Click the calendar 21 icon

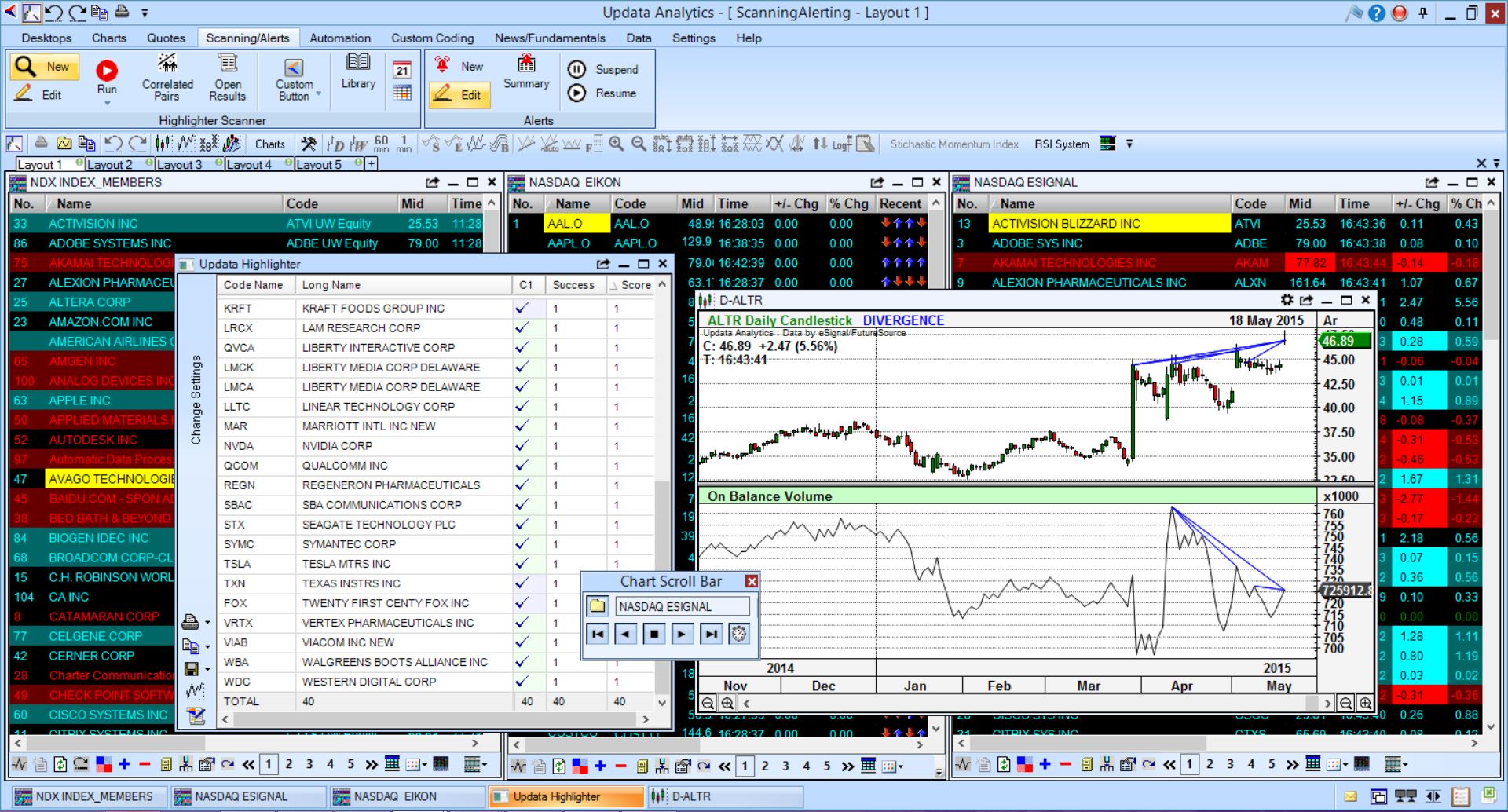[402, 69]
